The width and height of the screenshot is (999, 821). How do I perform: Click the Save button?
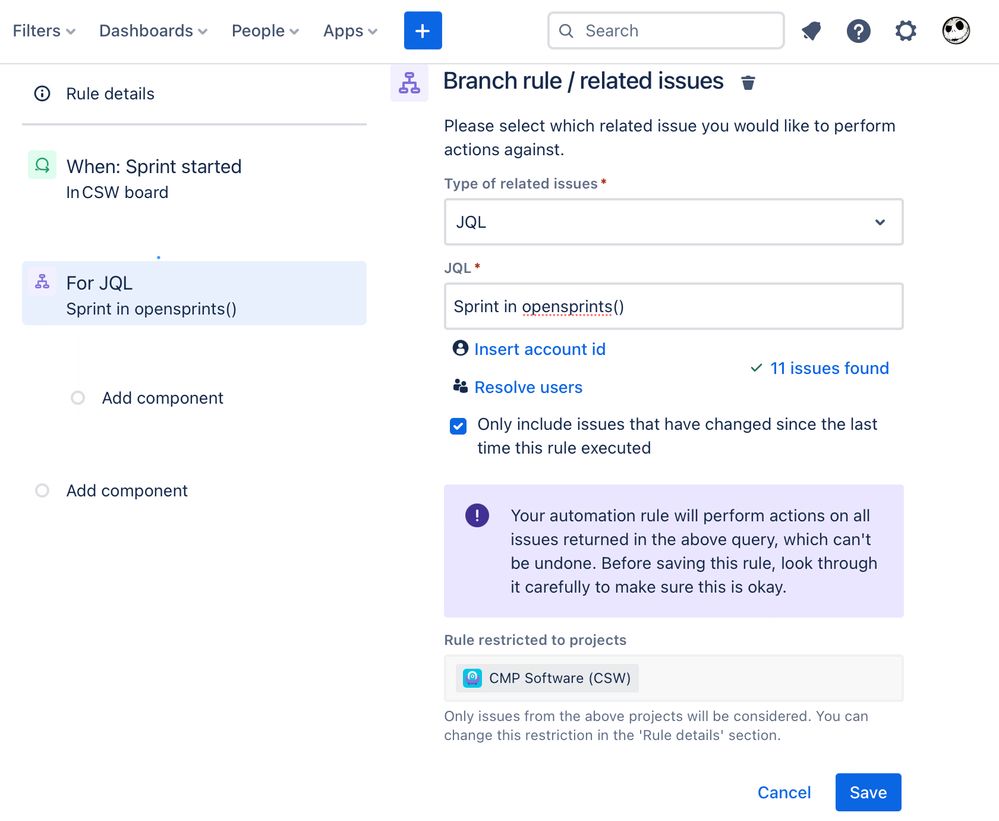point(868,792)
